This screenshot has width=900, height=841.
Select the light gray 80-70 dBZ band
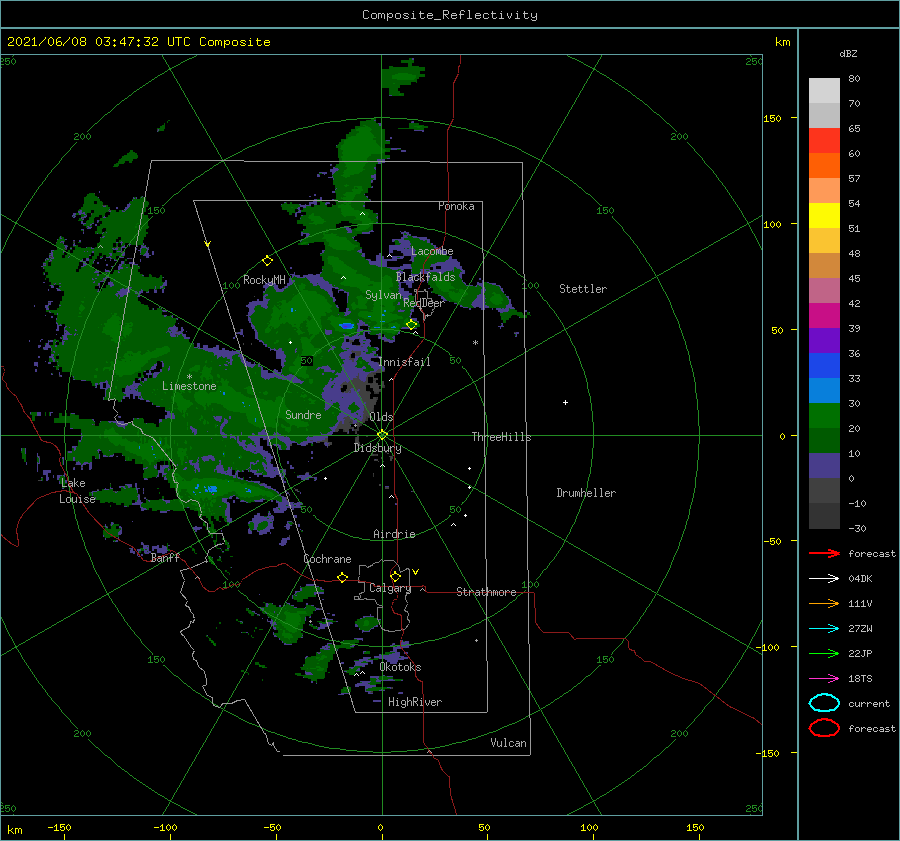[x=824, y=91]
